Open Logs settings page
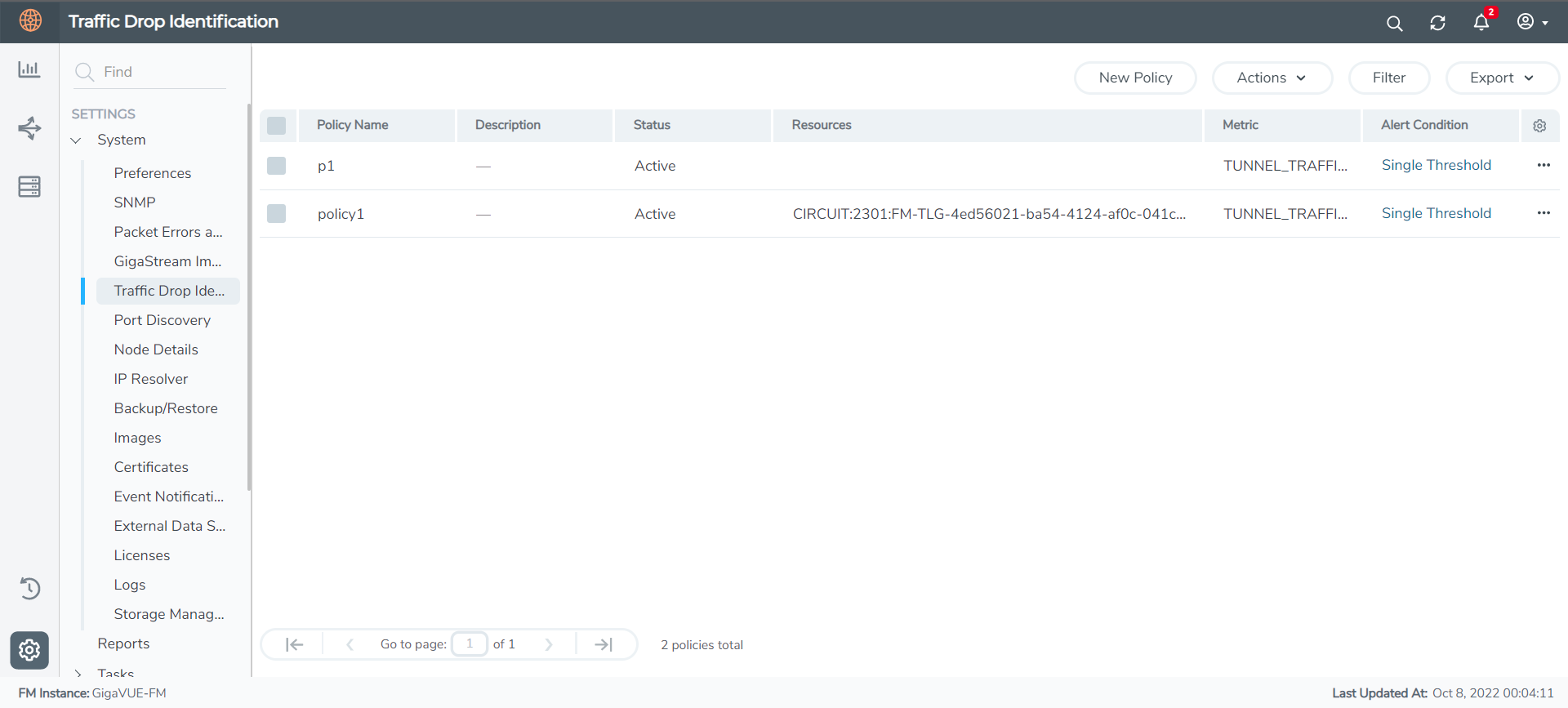 pyautogui.click(x=130, y=585)
